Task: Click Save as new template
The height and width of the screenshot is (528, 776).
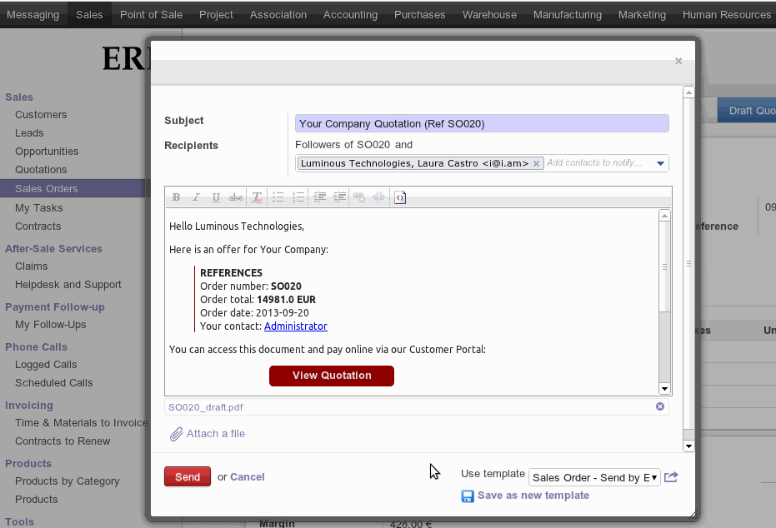Action: tap(533, 495)
